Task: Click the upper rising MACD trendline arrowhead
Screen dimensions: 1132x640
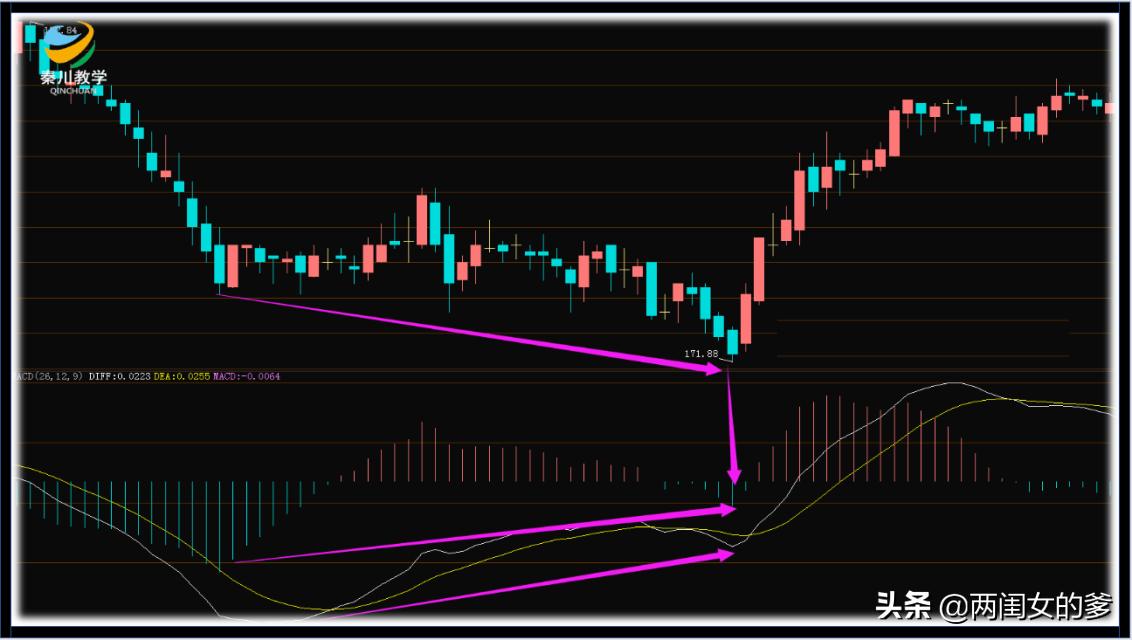Action: (x=726, y=509)
